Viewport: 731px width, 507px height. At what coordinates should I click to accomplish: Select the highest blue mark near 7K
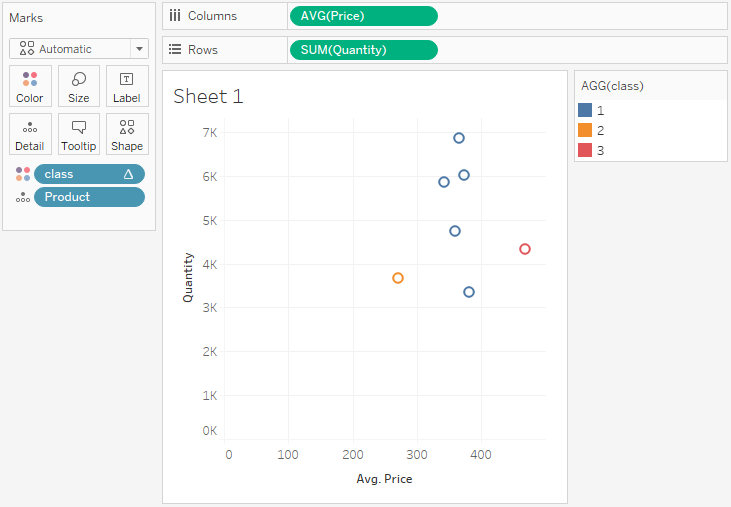tap(459, 138)
